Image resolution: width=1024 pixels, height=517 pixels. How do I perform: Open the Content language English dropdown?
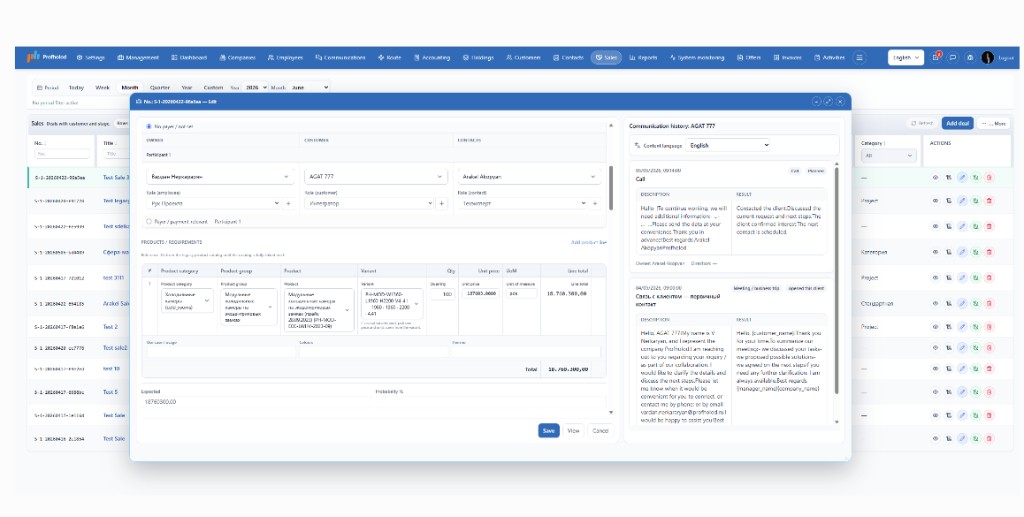pos(728,146)
